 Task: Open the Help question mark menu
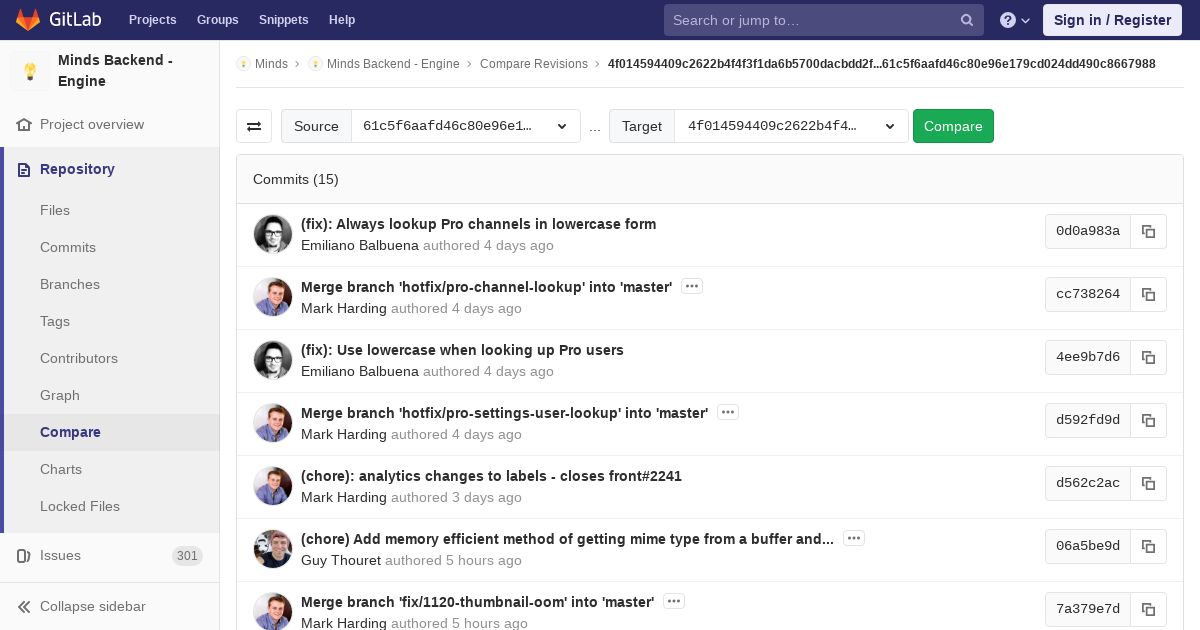(x=1015, y=20)
